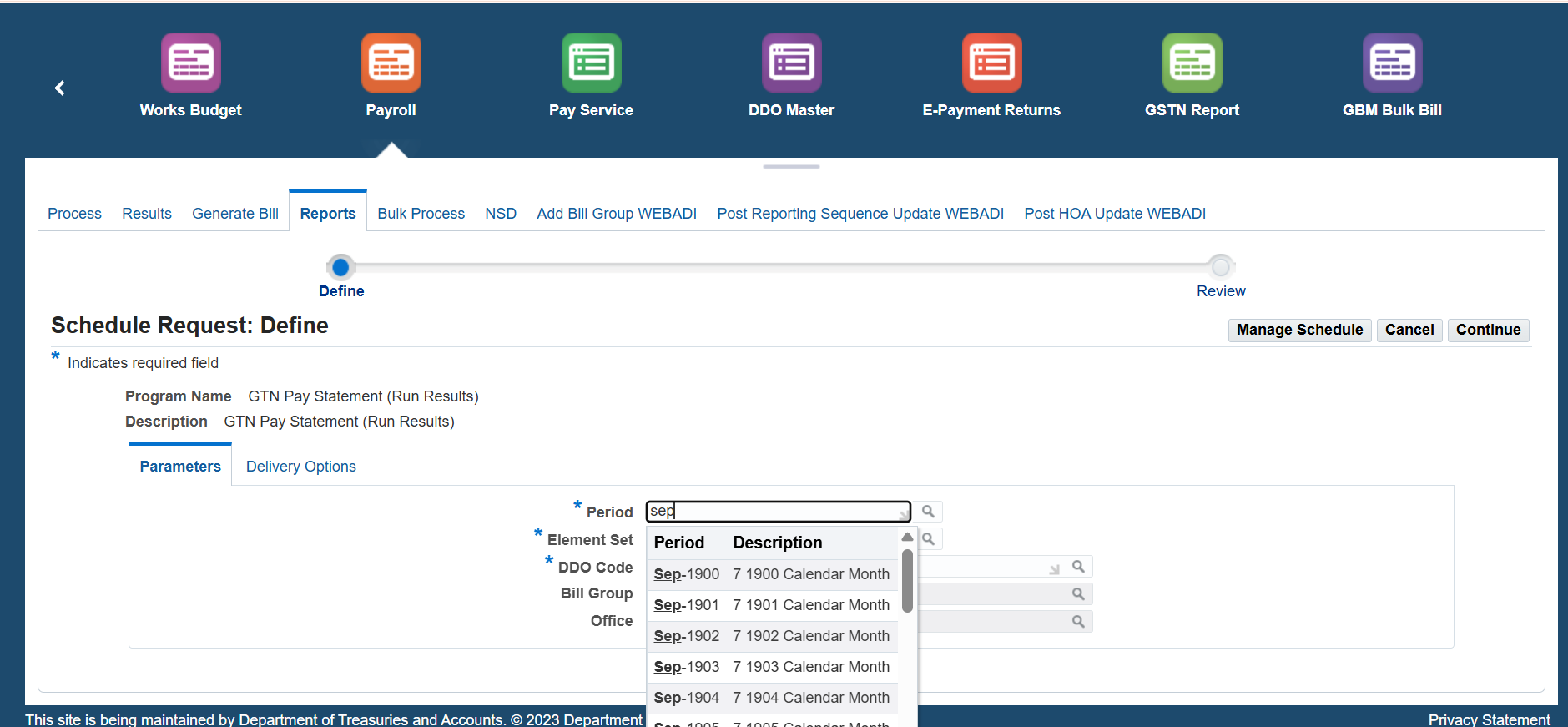Open the NSD tab
The width and height of the screenshot is (1568, 727).
[501, 214]
